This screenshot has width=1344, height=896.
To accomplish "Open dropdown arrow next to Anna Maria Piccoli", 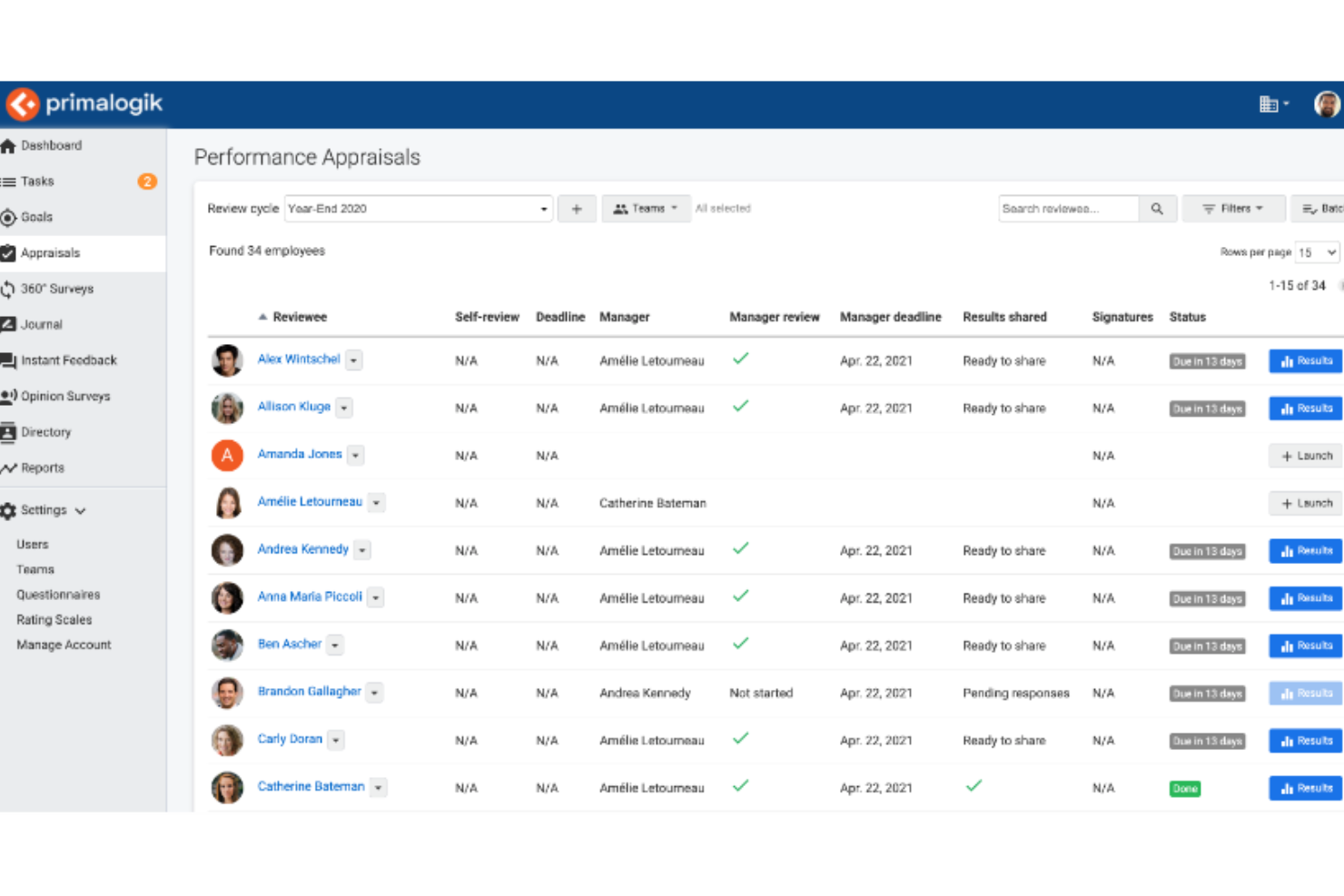I will pyautogui.click(x=376, y=597).
